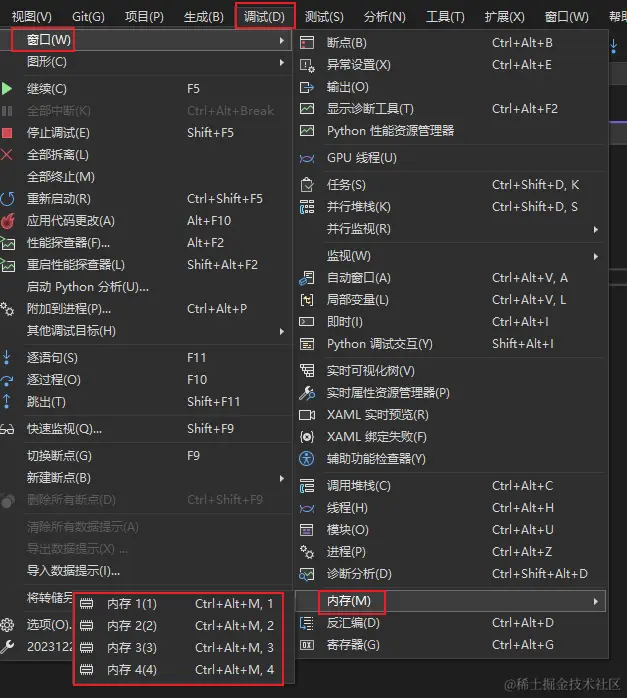
Task: Open 即时(I) immediate window
Action: (x=344, y=322)
